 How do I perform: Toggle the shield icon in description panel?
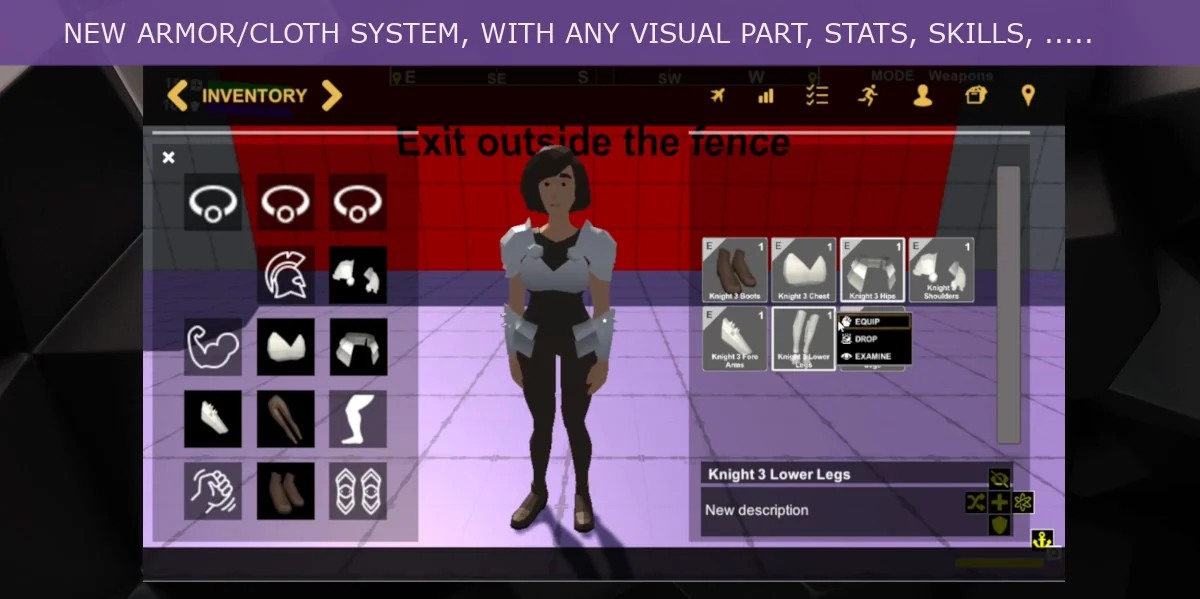click(999, 525)
